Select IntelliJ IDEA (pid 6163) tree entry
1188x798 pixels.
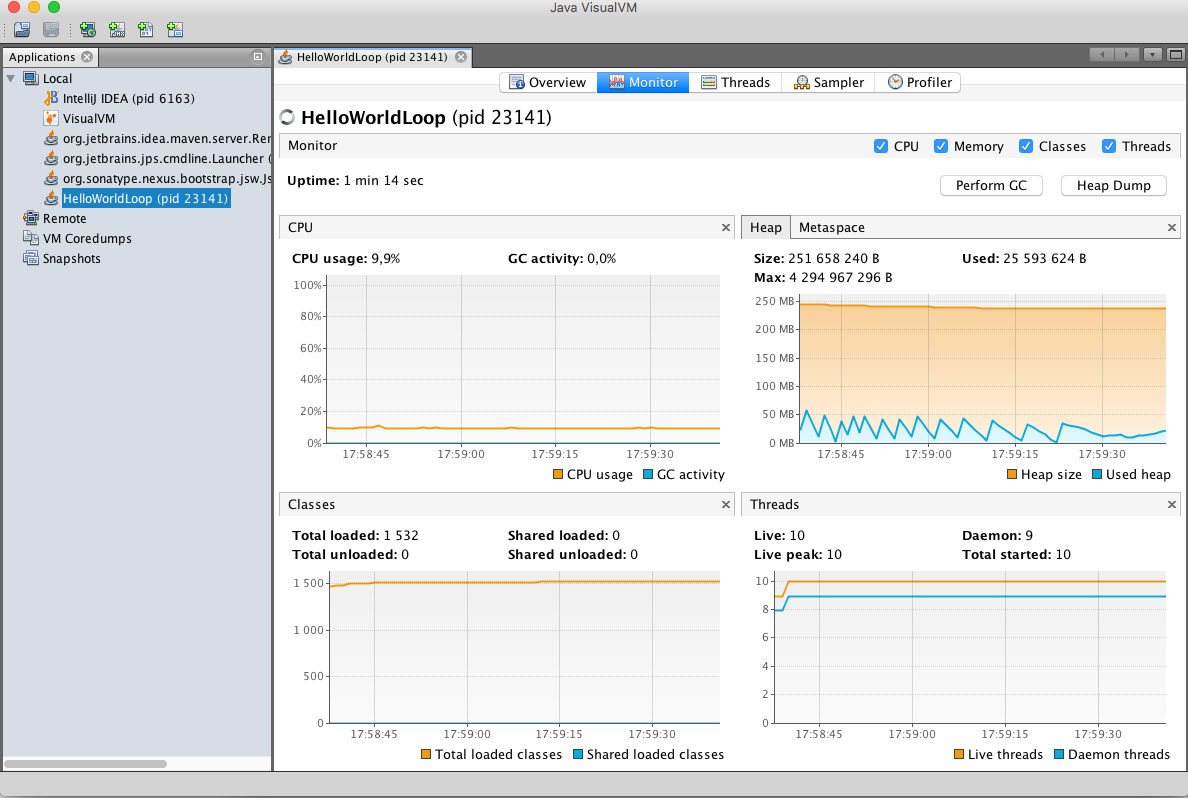[x=129, y=99]
